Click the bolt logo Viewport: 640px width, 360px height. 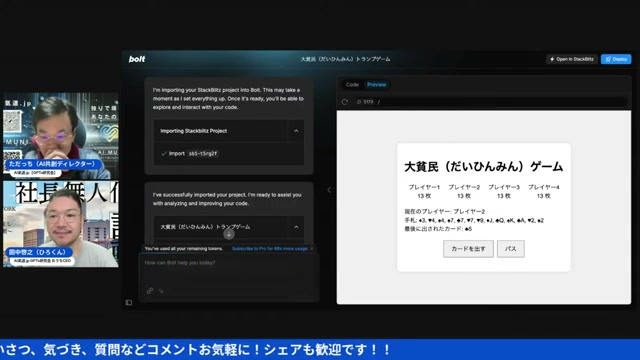137,59
